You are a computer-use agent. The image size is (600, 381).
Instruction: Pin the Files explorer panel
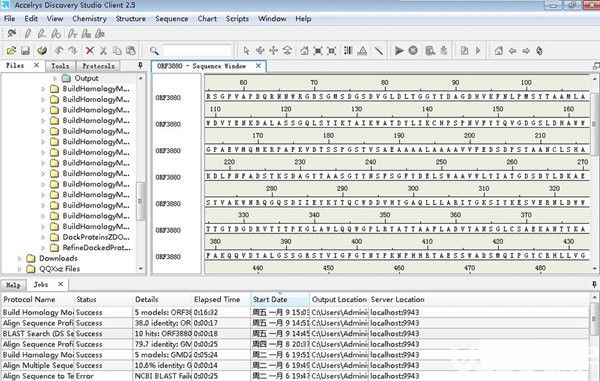[x=140, y=66]
